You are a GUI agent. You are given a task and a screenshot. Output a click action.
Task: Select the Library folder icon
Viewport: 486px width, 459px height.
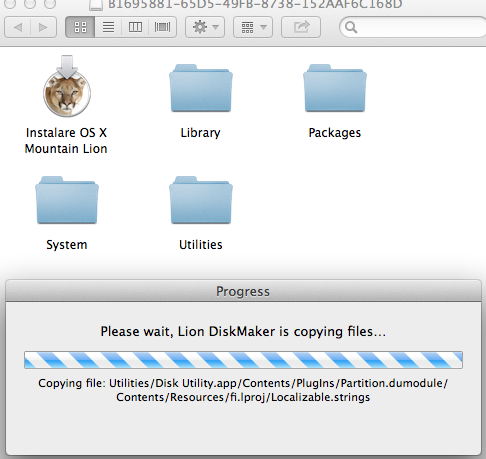201,88
